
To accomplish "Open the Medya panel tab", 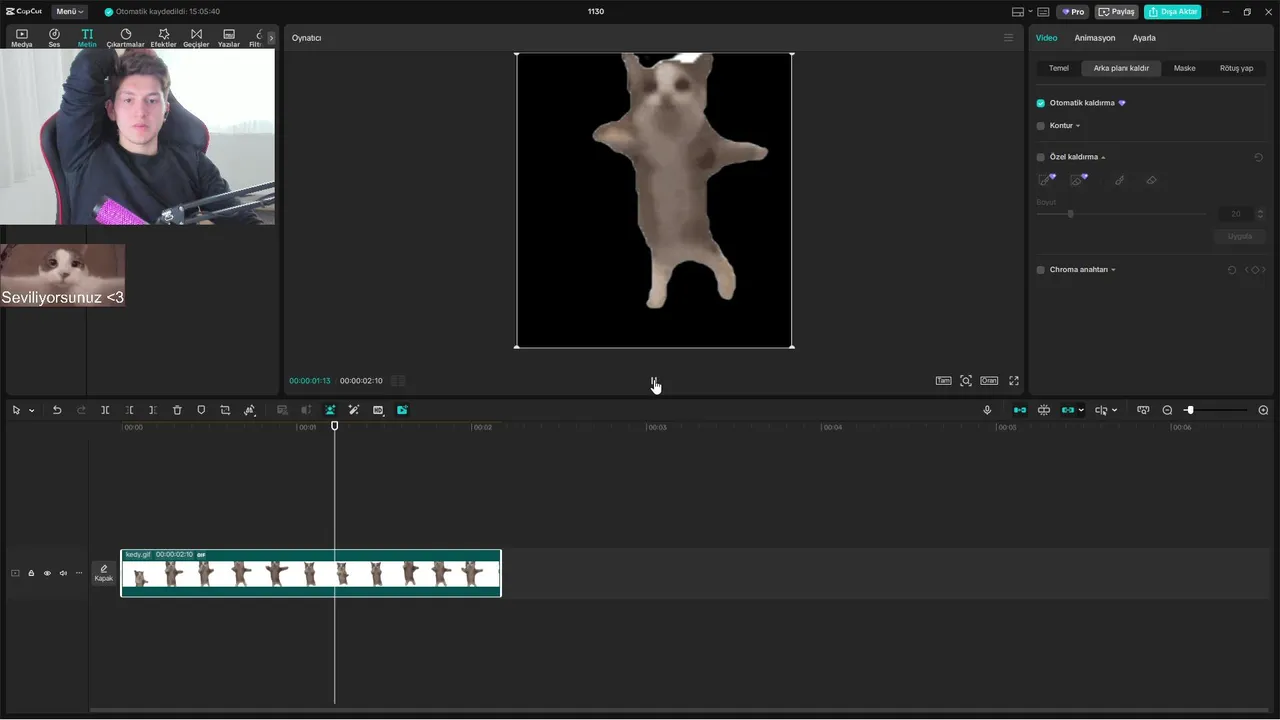I will pyautogui.click(x=21, y=38).
